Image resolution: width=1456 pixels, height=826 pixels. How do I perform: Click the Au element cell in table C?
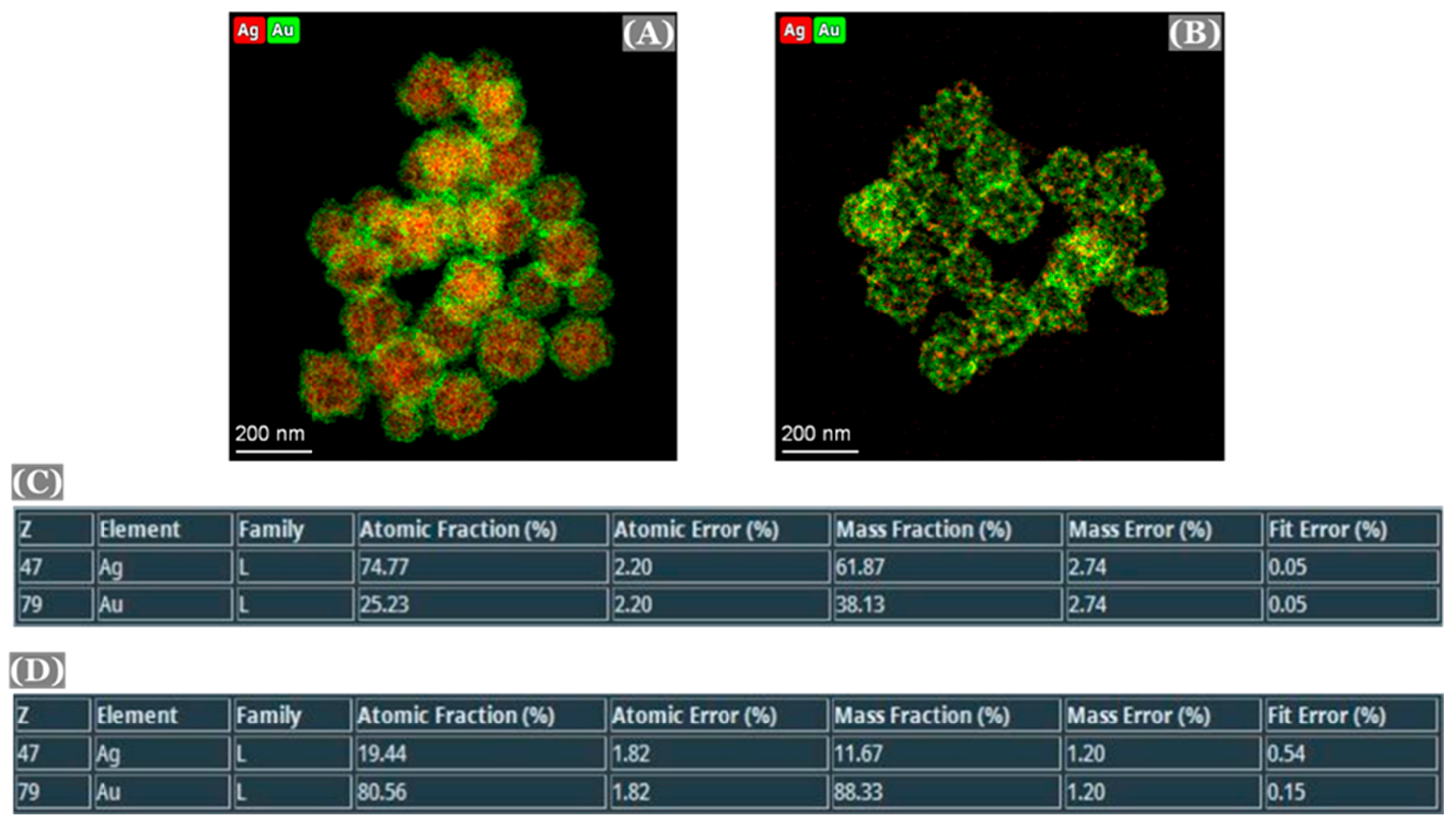click(111, 604)
